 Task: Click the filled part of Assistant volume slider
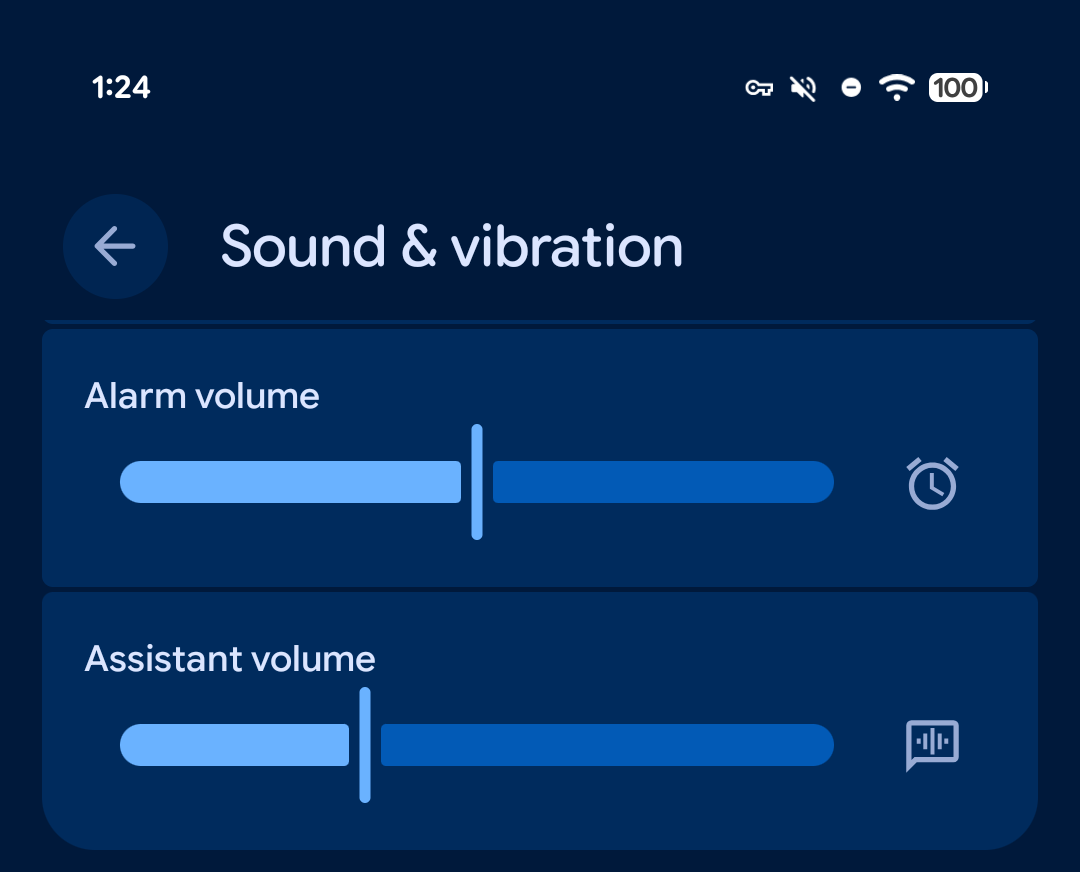(235, 745)
